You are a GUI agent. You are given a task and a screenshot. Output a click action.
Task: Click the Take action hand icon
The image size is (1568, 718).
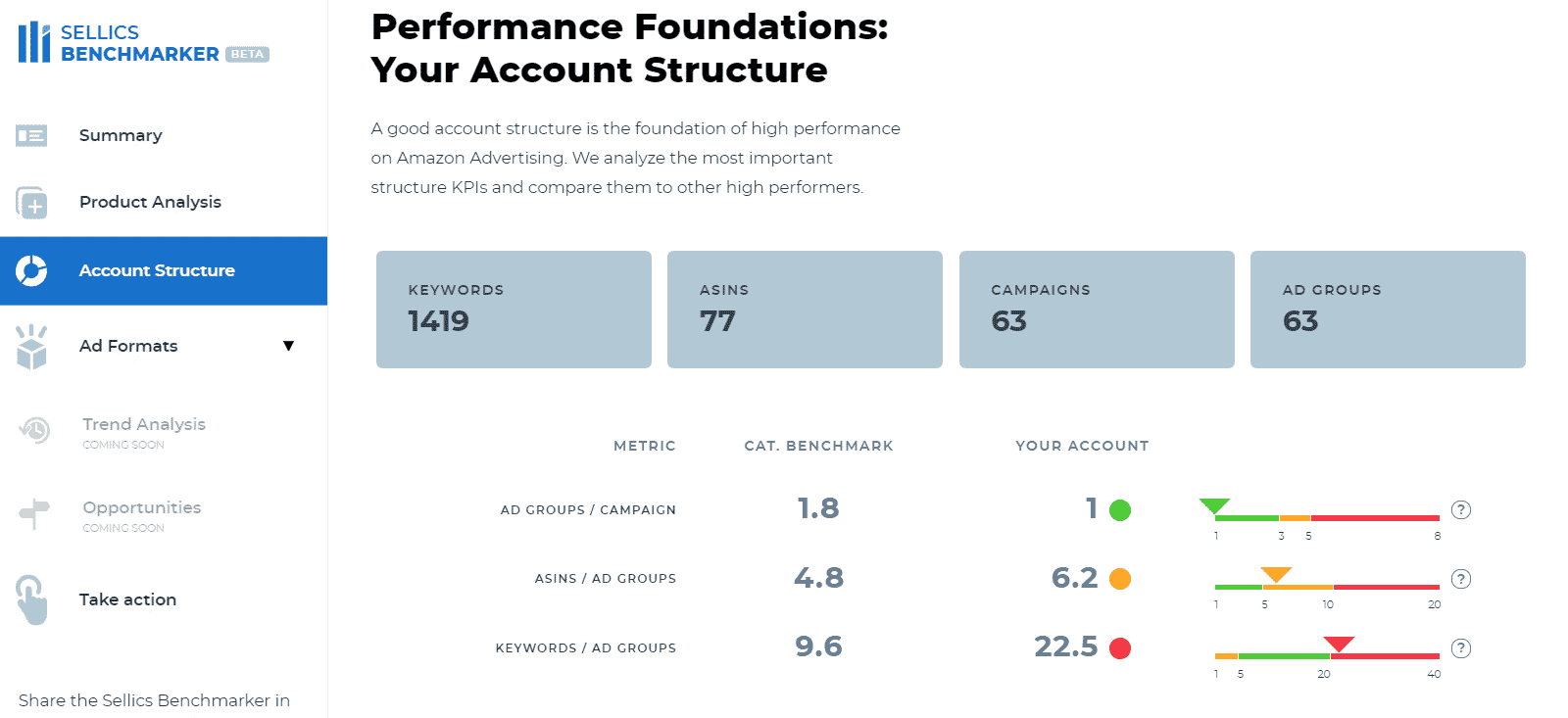31,599
